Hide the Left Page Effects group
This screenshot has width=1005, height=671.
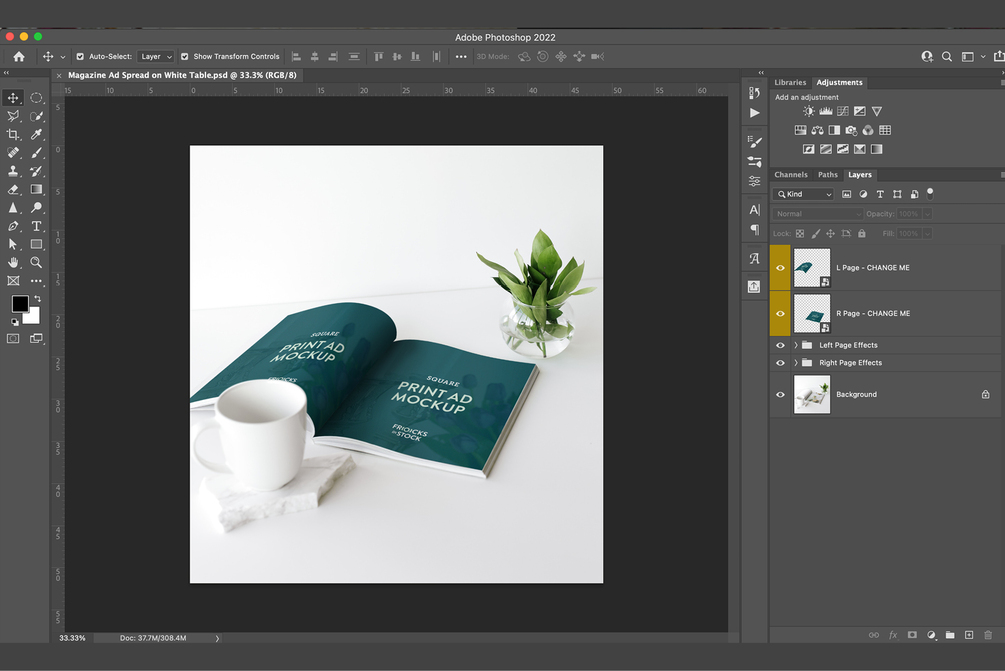[x=780, y=345]
